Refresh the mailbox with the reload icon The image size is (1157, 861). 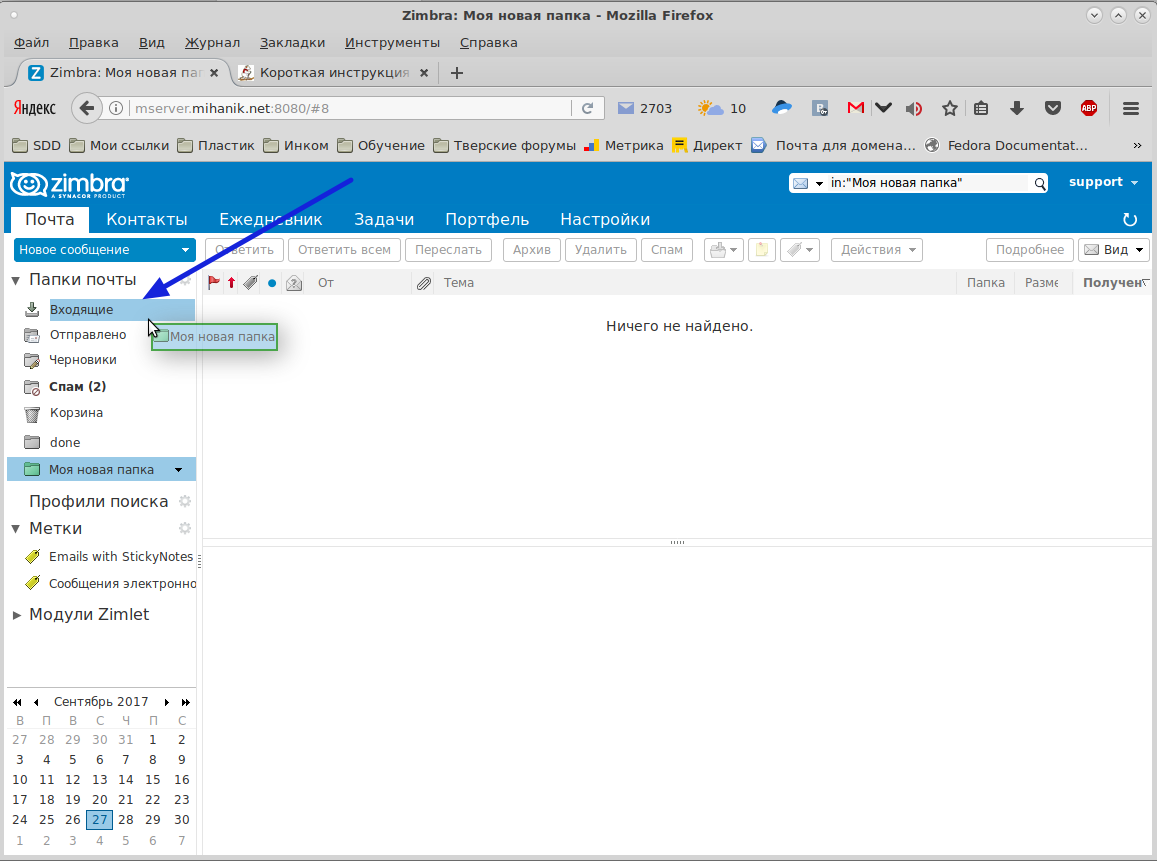click(1130, 219)
